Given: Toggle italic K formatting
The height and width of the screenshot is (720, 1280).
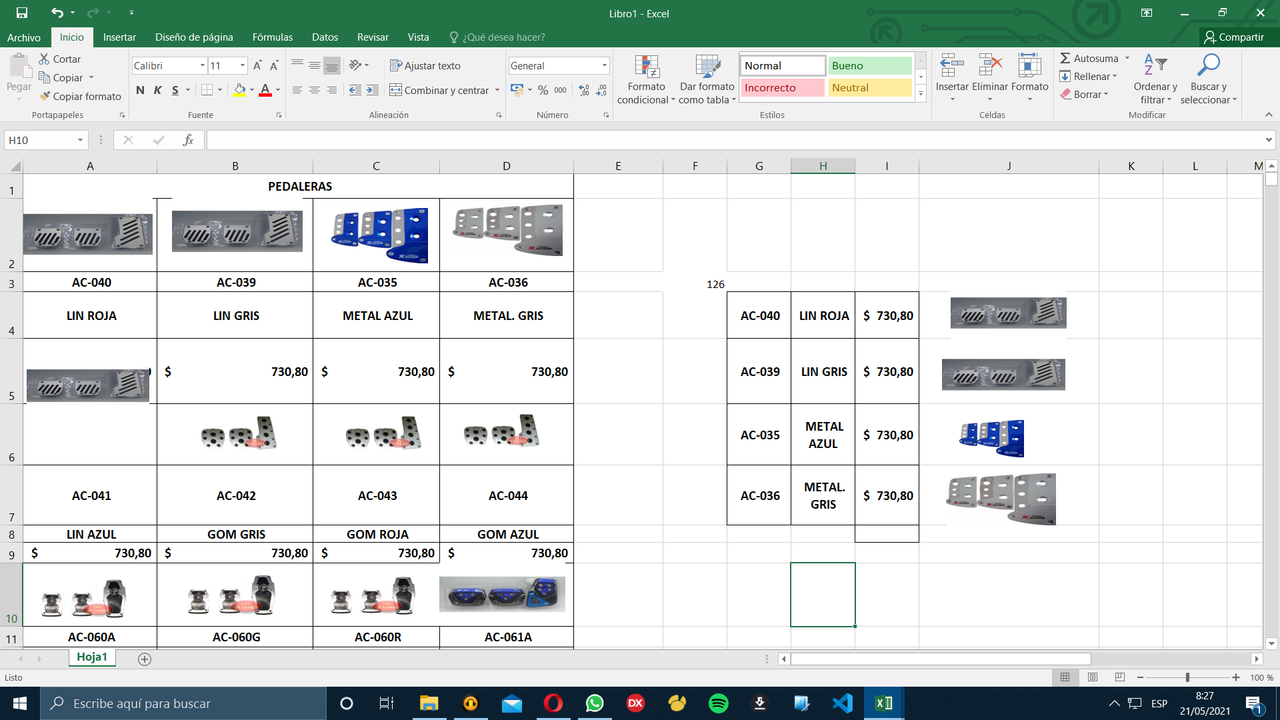Looking at the screenshot, I should click(158, 90).
